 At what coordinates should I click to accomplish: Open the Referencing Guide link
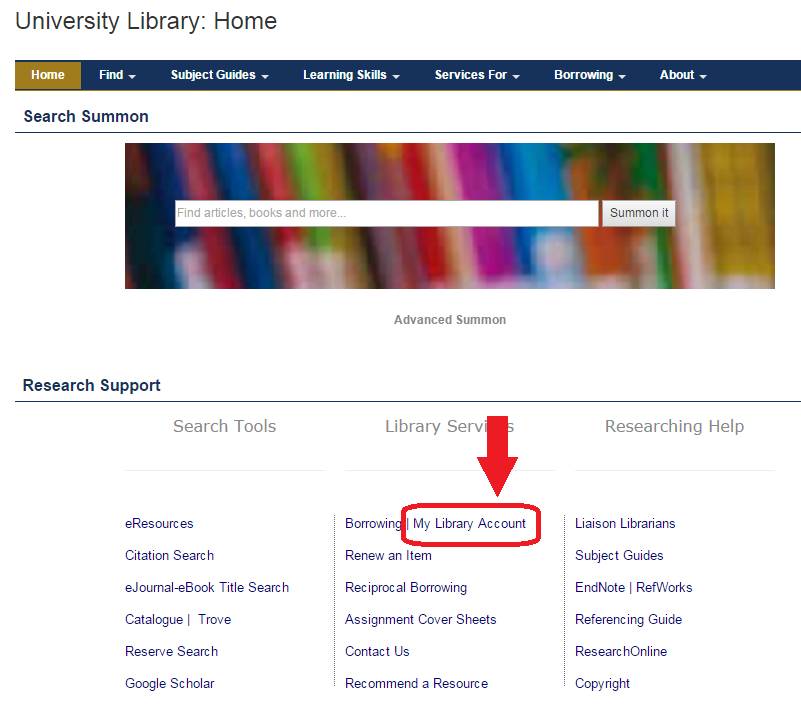click(629, 620)
